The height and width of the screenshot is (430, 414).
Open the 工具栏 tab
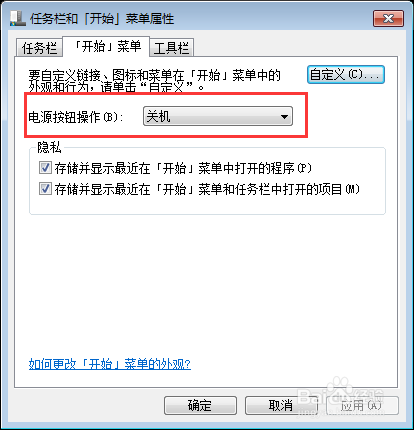(x=171, y=48)
